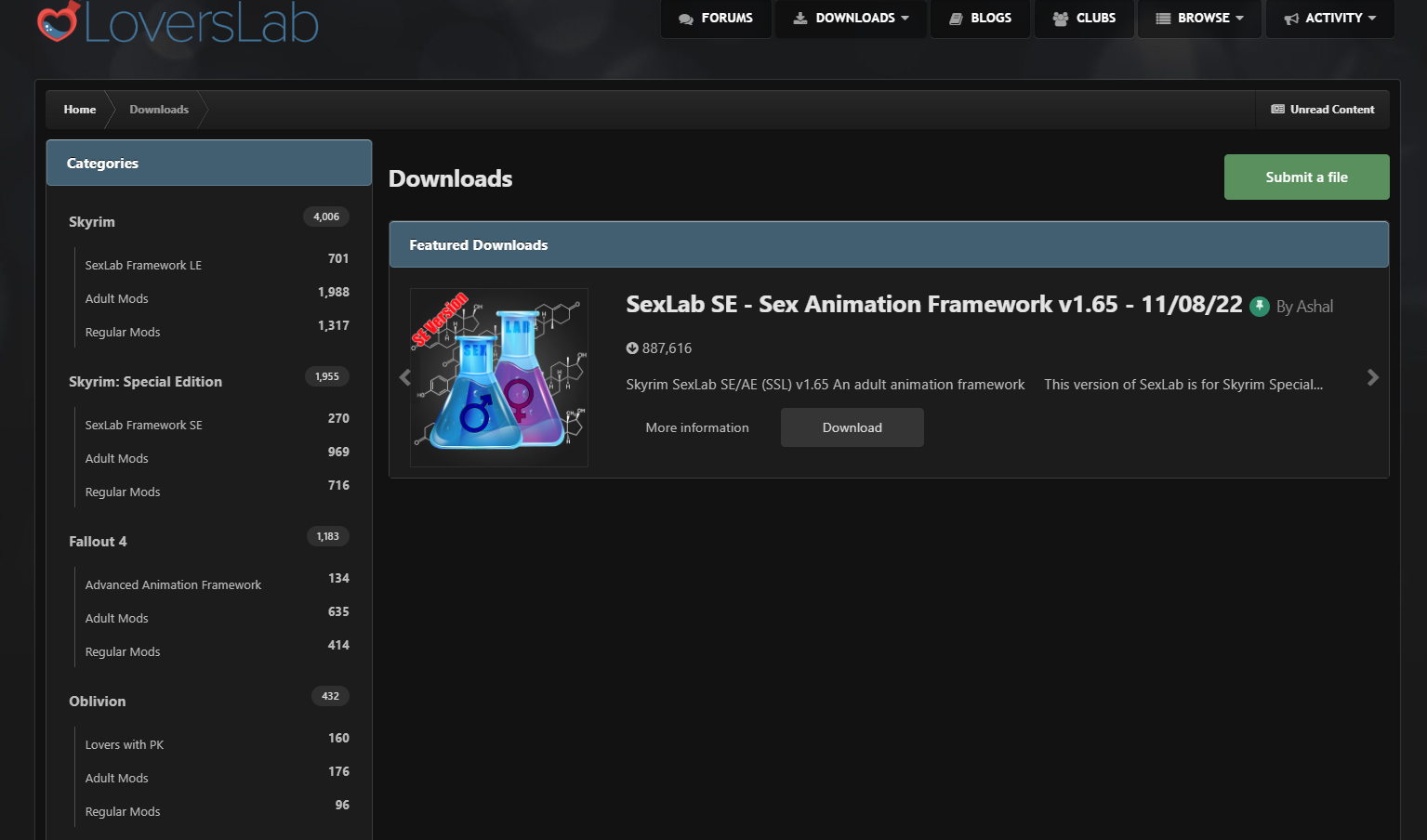Open the SexLab SE flask thumbnail
The image size is (1427, 840).
[499, 377]
